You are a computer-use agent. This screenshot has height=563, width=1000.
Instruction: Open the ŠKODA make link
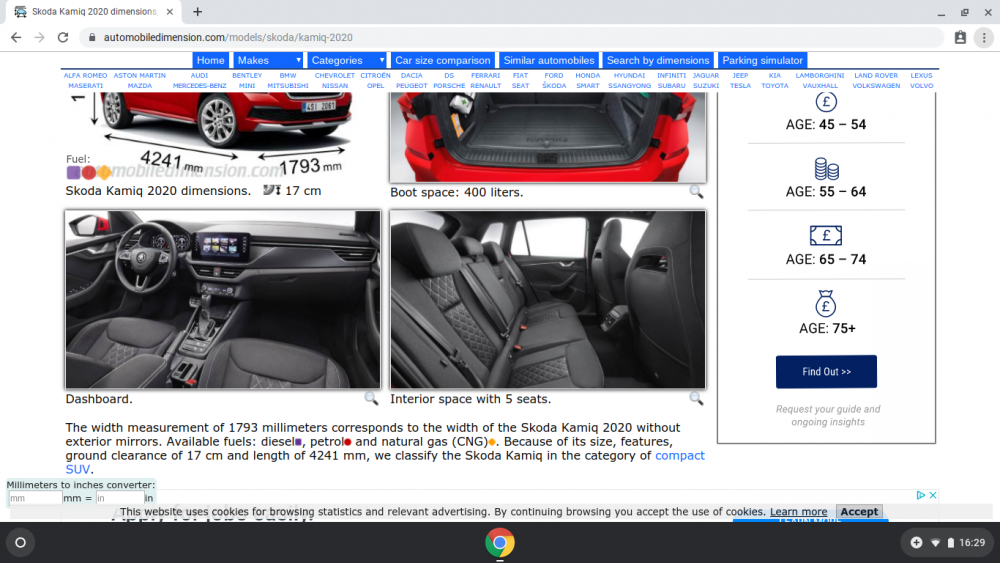click(x=554, y=85)
